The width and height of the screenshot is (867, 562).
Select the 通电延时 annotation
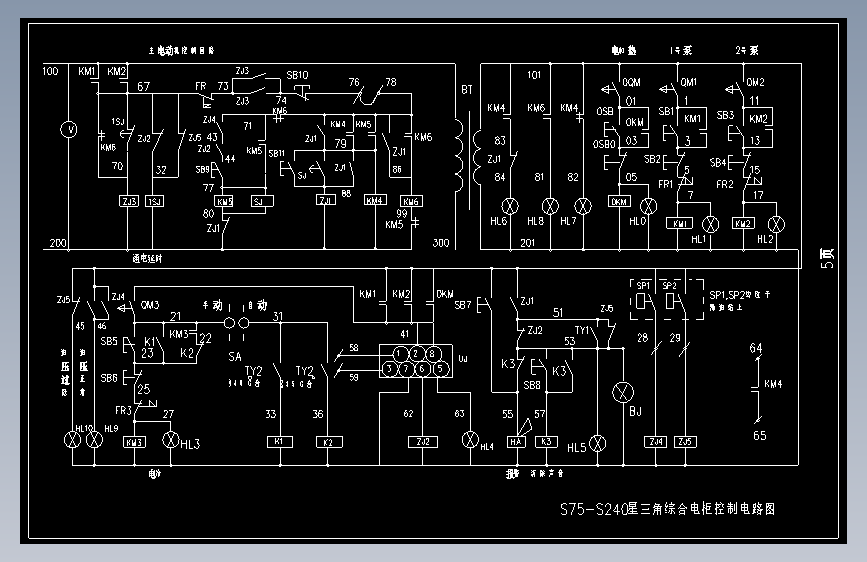(x=147, y=258)
